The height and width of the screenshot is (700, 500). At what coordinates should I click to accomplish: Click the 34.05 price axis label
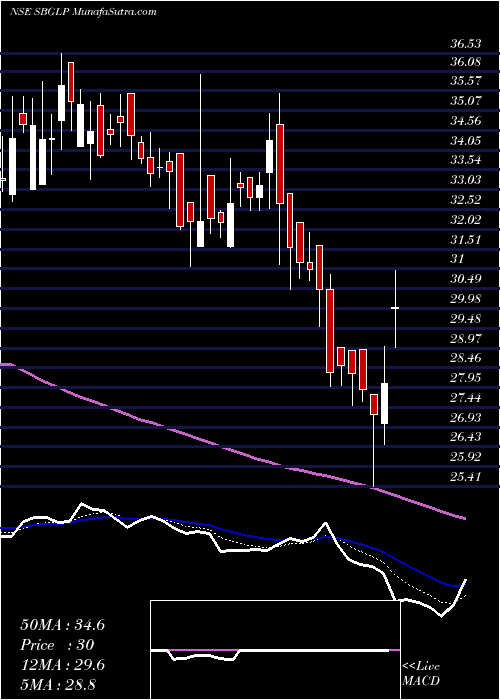pyautogui.click(x=466, y=141)
